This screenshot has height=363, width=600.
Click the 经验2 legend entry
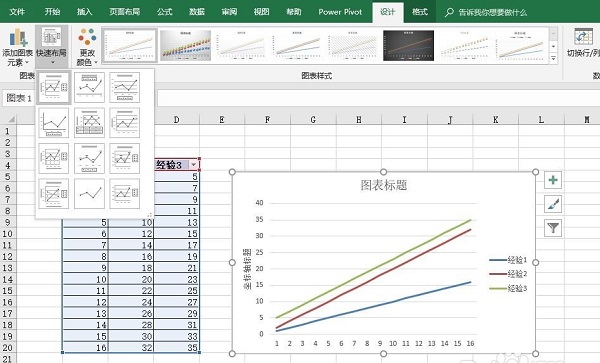[x=508, y=274]
